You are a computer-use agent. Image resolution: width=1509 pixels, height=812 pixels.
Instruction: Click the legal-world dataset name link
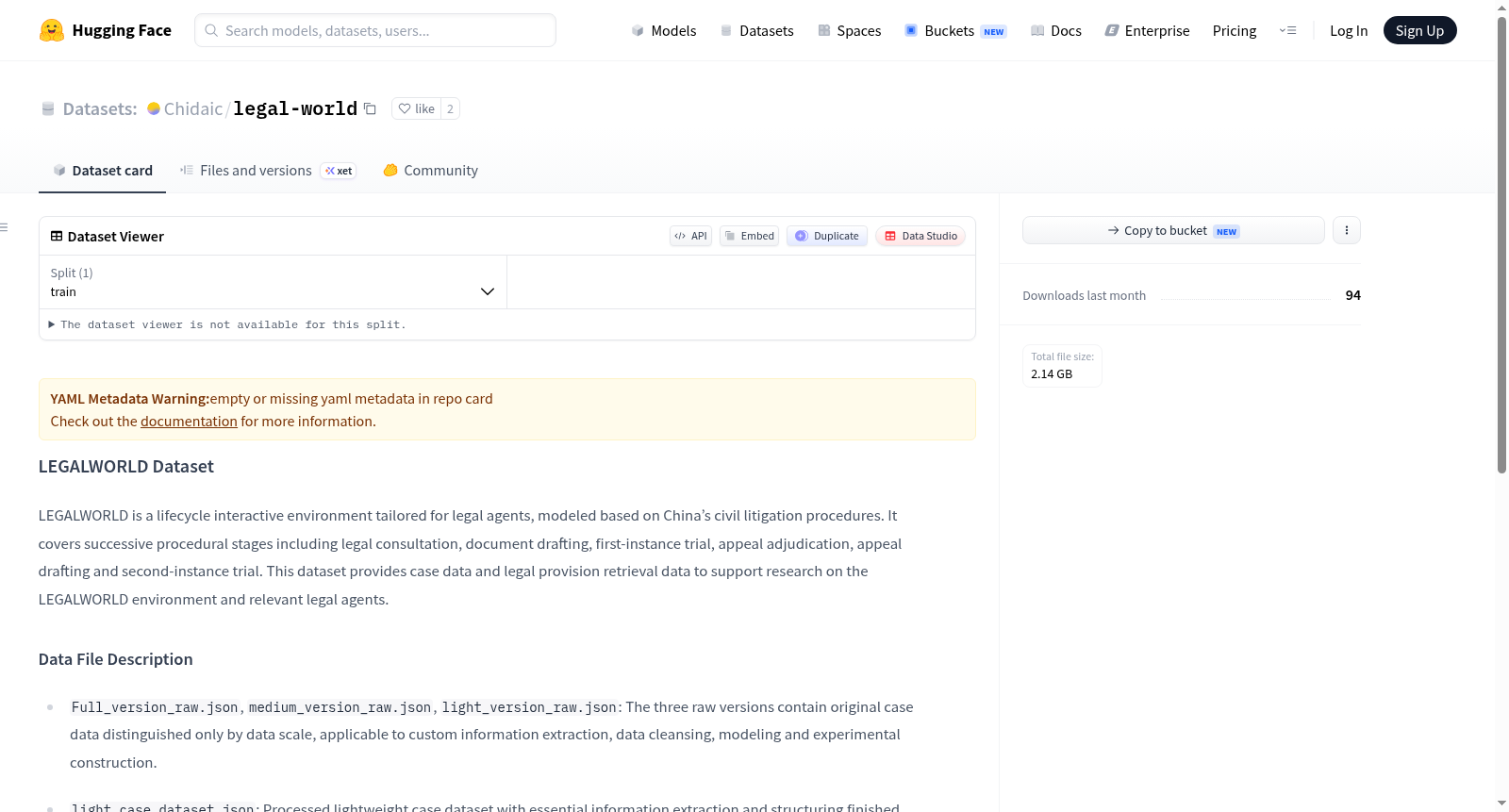point(295,108)
